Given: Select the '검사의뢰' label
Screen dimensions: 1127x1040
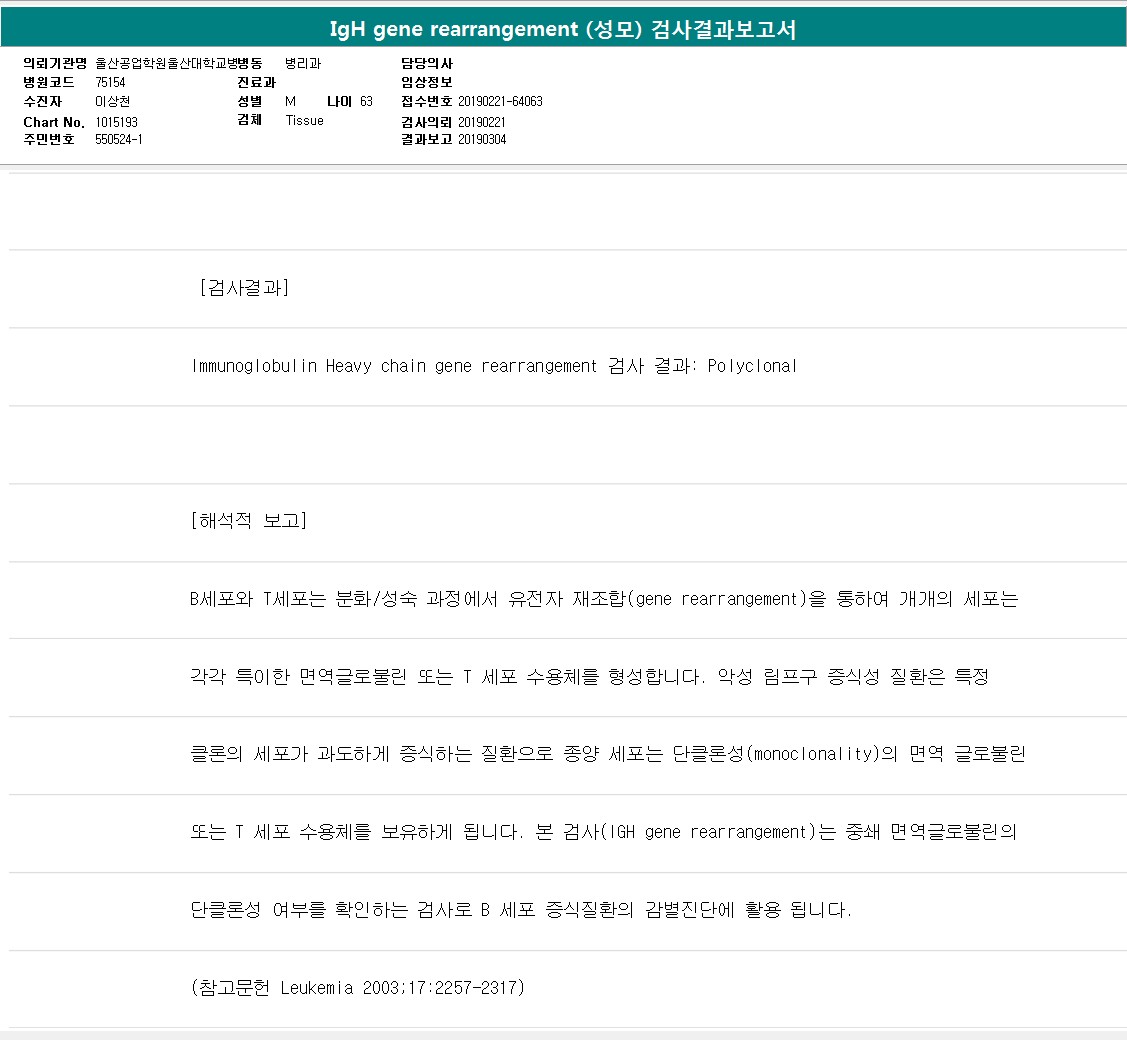Looking at the screenshot, I should [427, 122].
